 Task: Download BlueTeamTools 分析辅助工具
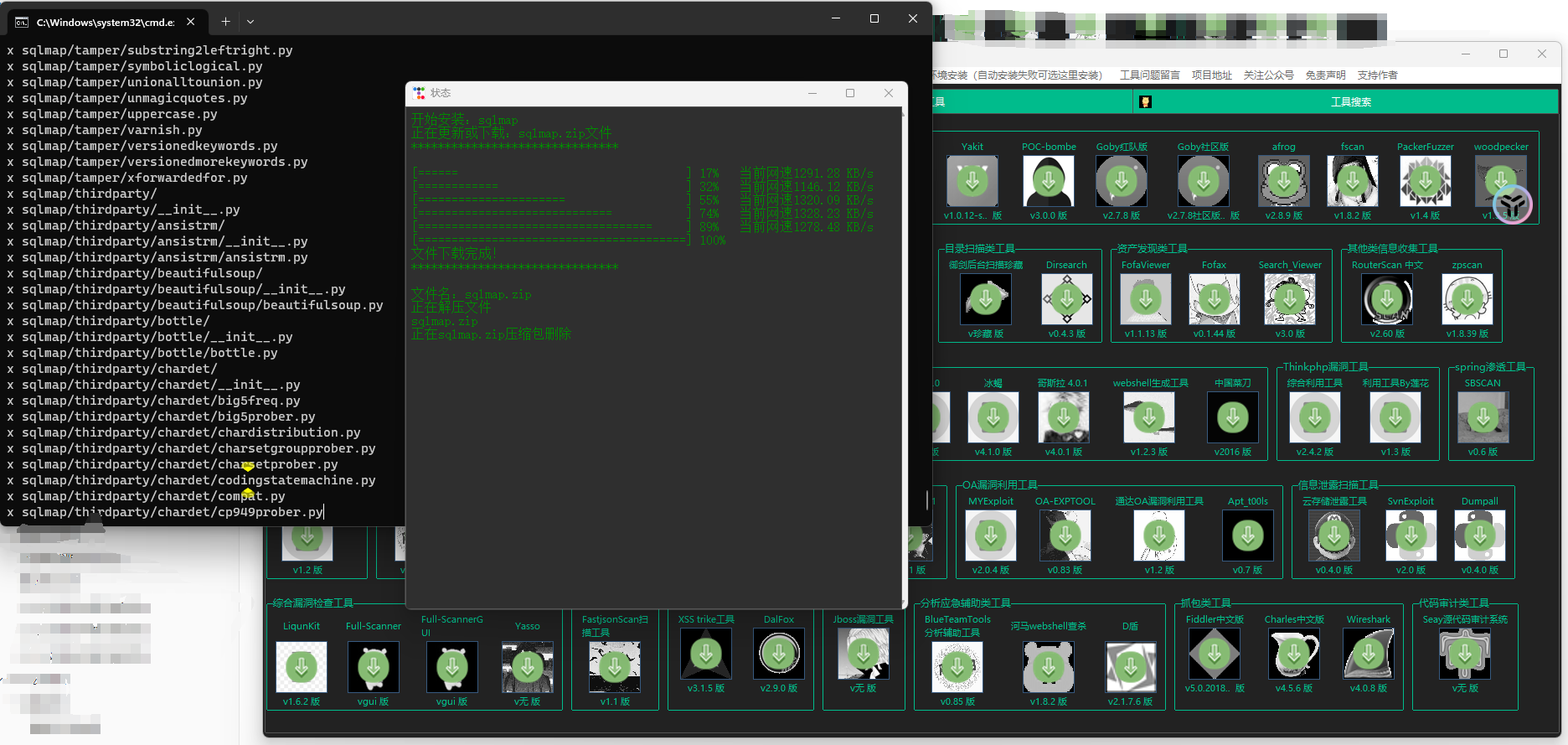pos(957,667)
